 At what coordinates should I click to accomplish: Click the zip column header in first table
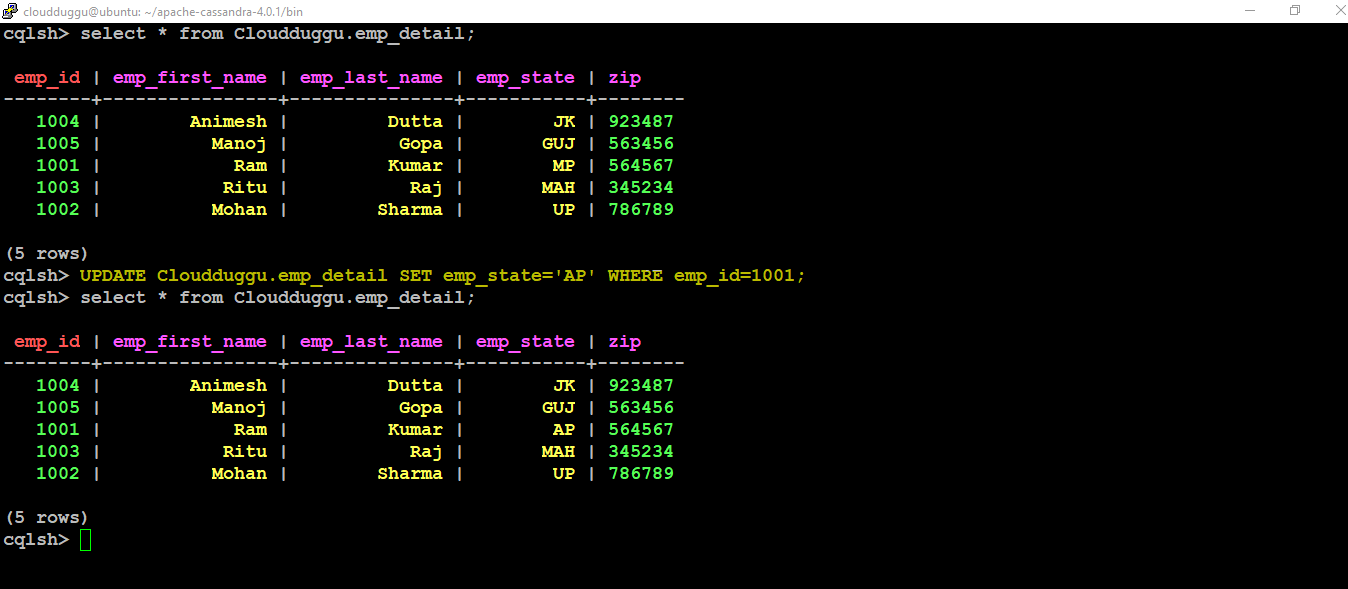(624, 78)
